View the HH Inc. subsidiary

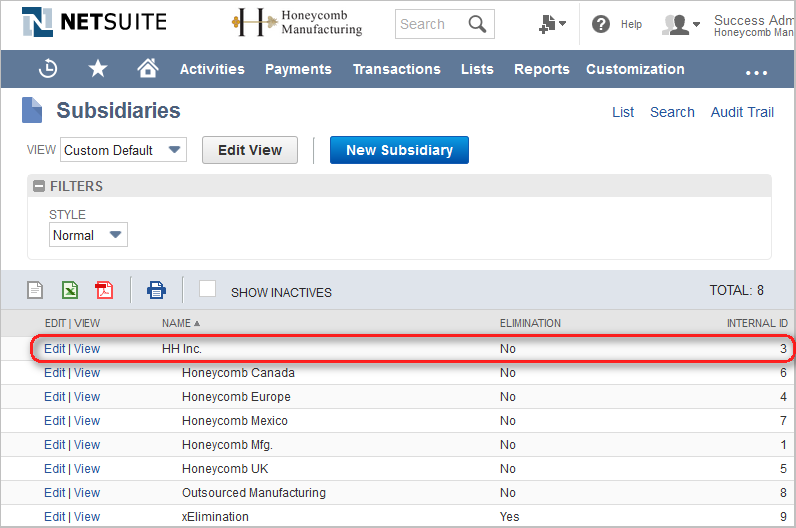pos(87,349)
